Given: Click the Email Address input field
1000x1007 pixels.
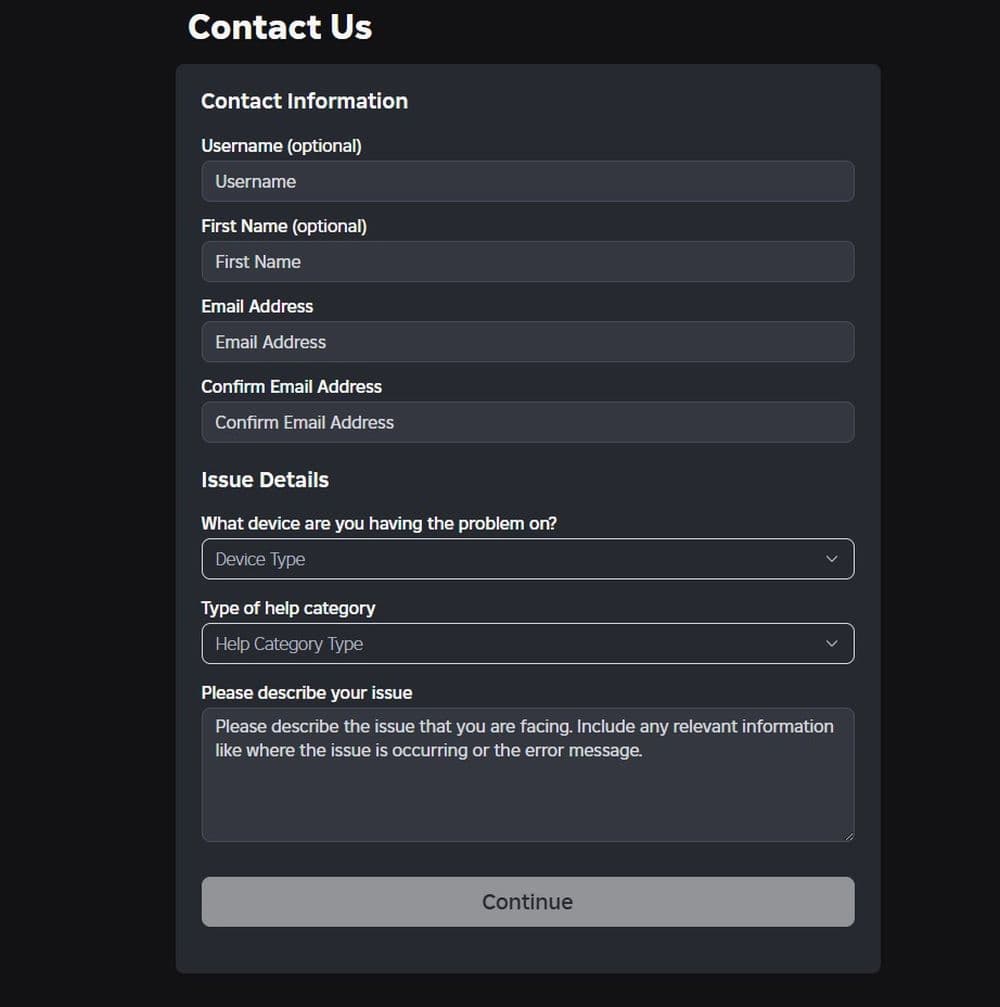Looking at the screenshot, I should coord(527,341).
